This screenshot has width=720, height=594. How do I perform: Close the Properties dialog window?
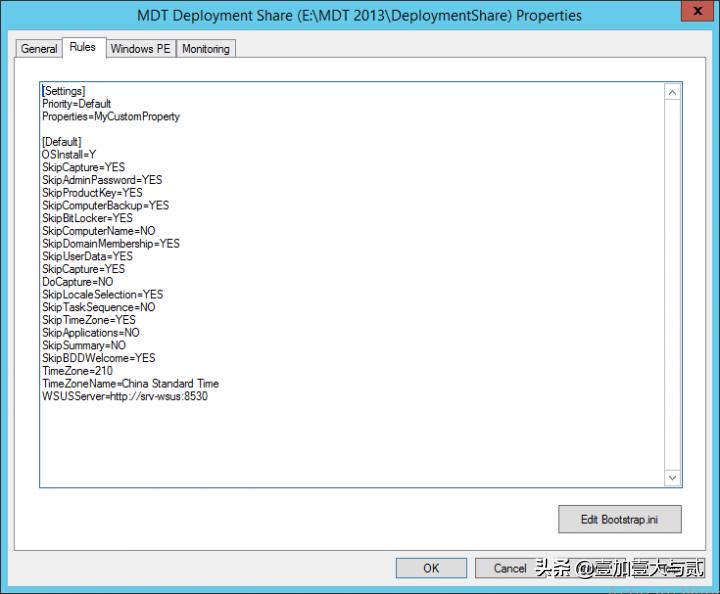(697, 11)
